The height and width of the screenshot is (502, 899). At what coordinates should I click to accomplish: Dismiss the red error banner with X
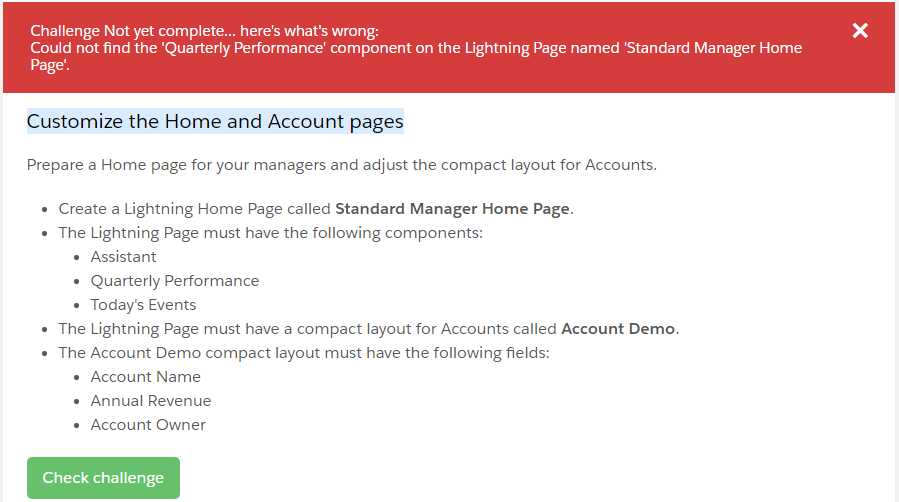[860, 31]
